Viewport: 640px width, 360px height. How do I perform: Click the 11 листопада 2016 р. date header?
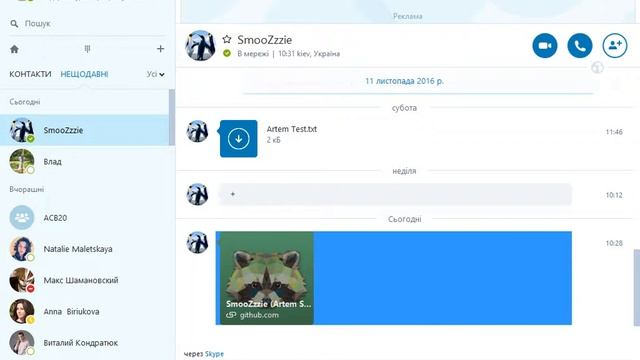click(404, 81)
